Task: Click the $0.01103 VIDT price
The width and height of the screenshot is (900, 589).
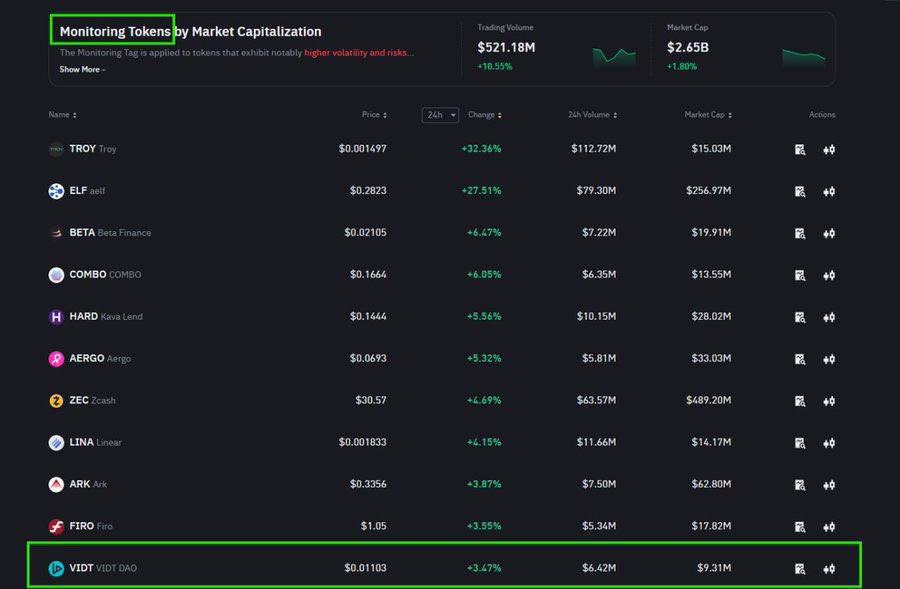Action: [365, 568]
